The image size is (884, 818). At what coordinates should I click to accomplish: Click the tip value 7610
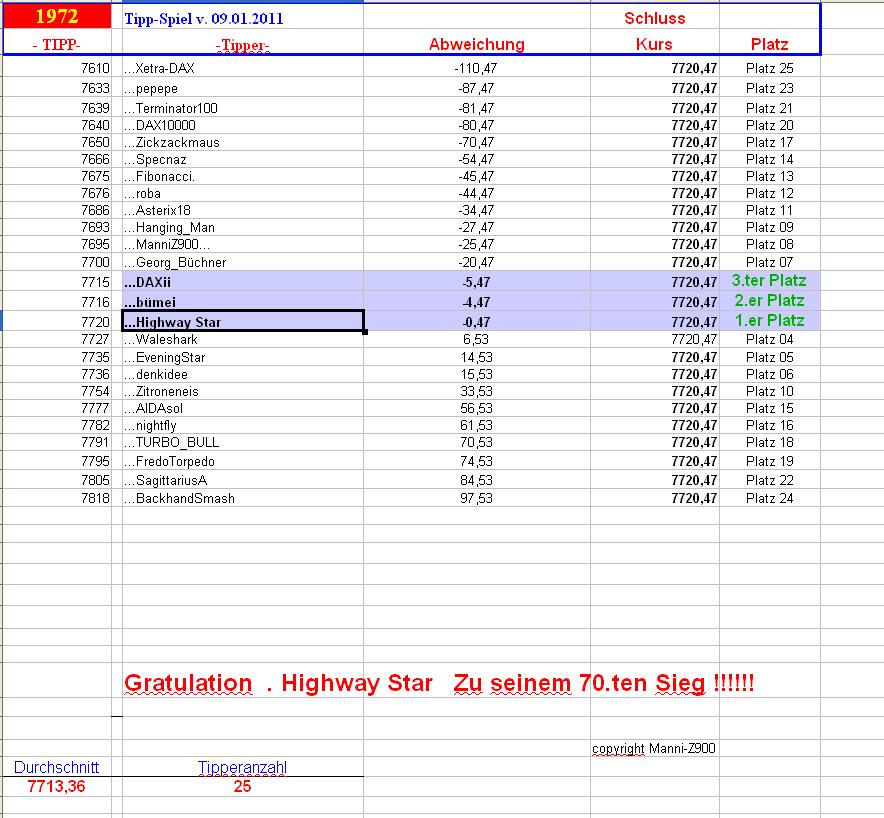(95, 68)
